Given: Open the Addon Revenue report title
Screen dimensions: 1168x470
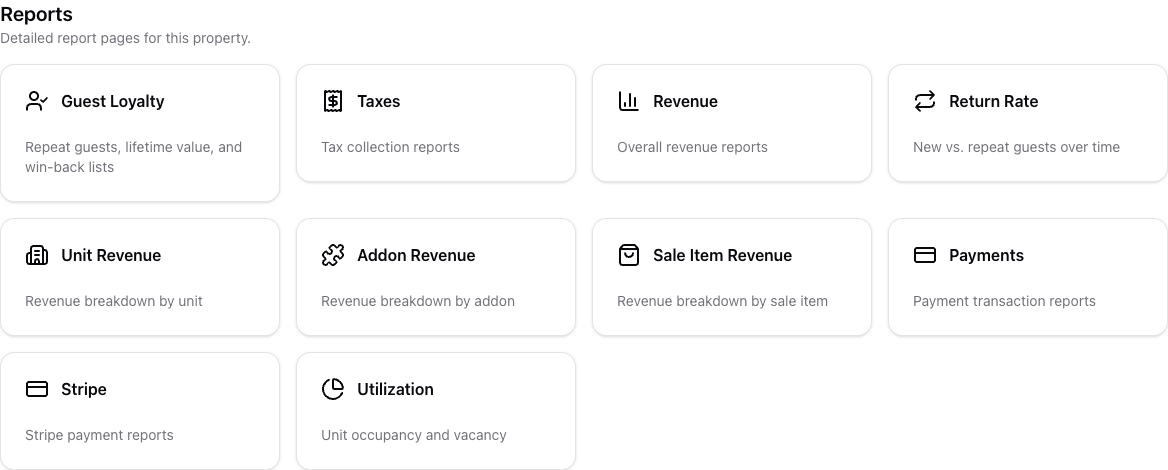Looking at the screenshot, I should 416,255.
